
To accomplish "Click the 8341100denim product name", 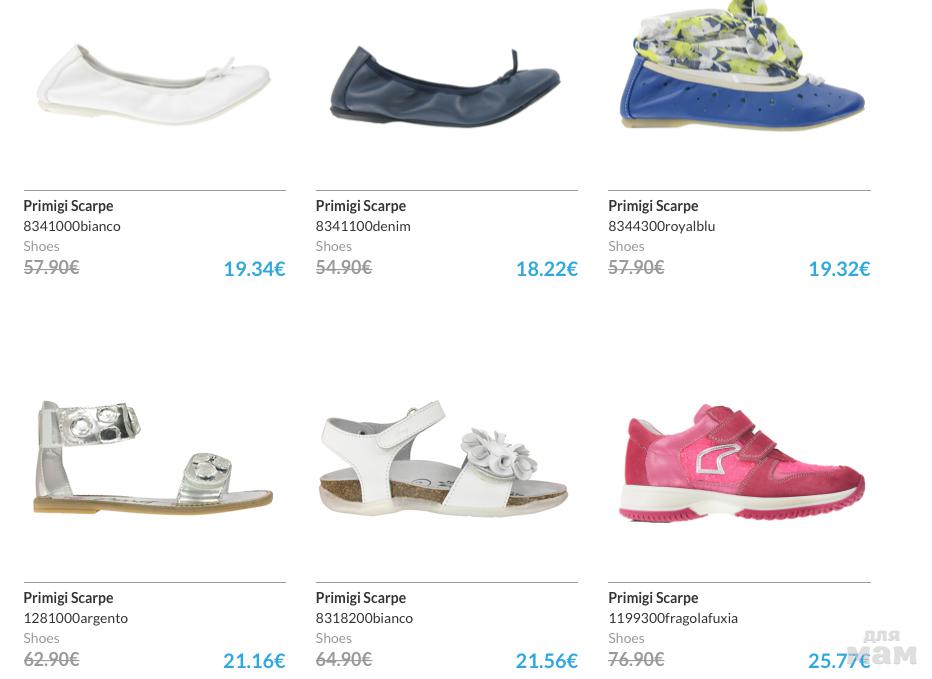I will [x=363, y=226].
